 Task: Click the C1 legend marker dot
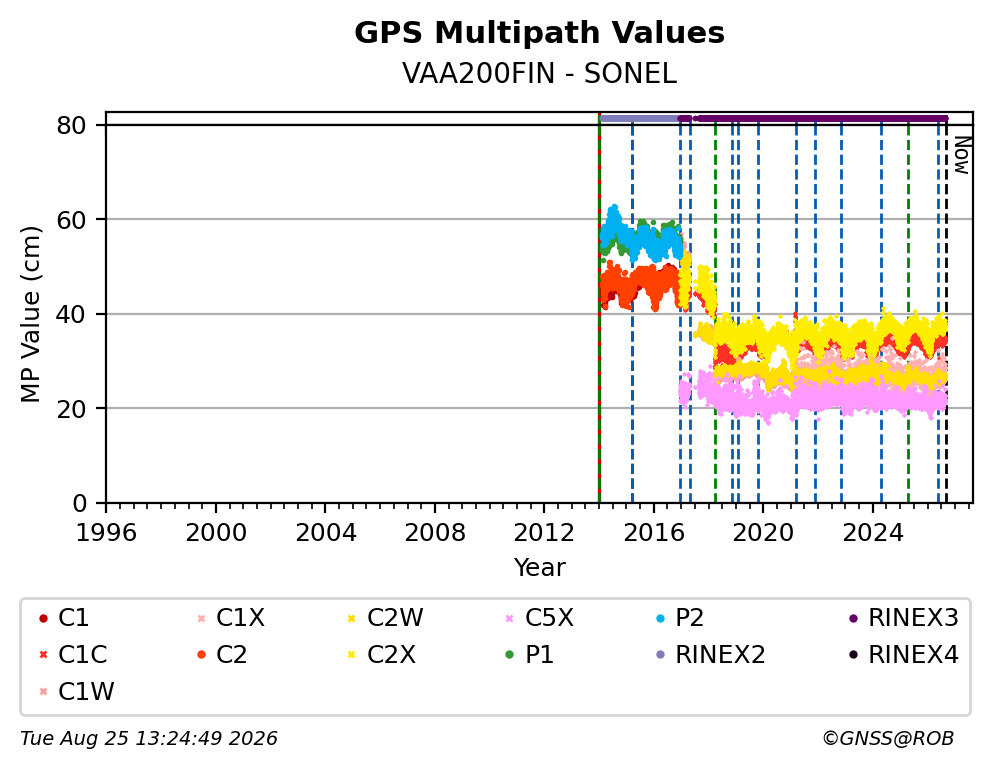pyautogui.click(x=43, y=618)
